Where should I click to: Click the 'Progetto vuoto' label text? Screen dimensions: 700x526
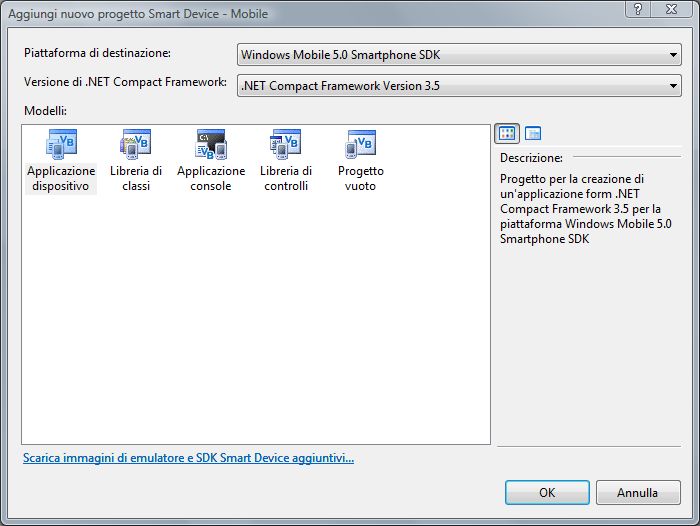(361, 178)
